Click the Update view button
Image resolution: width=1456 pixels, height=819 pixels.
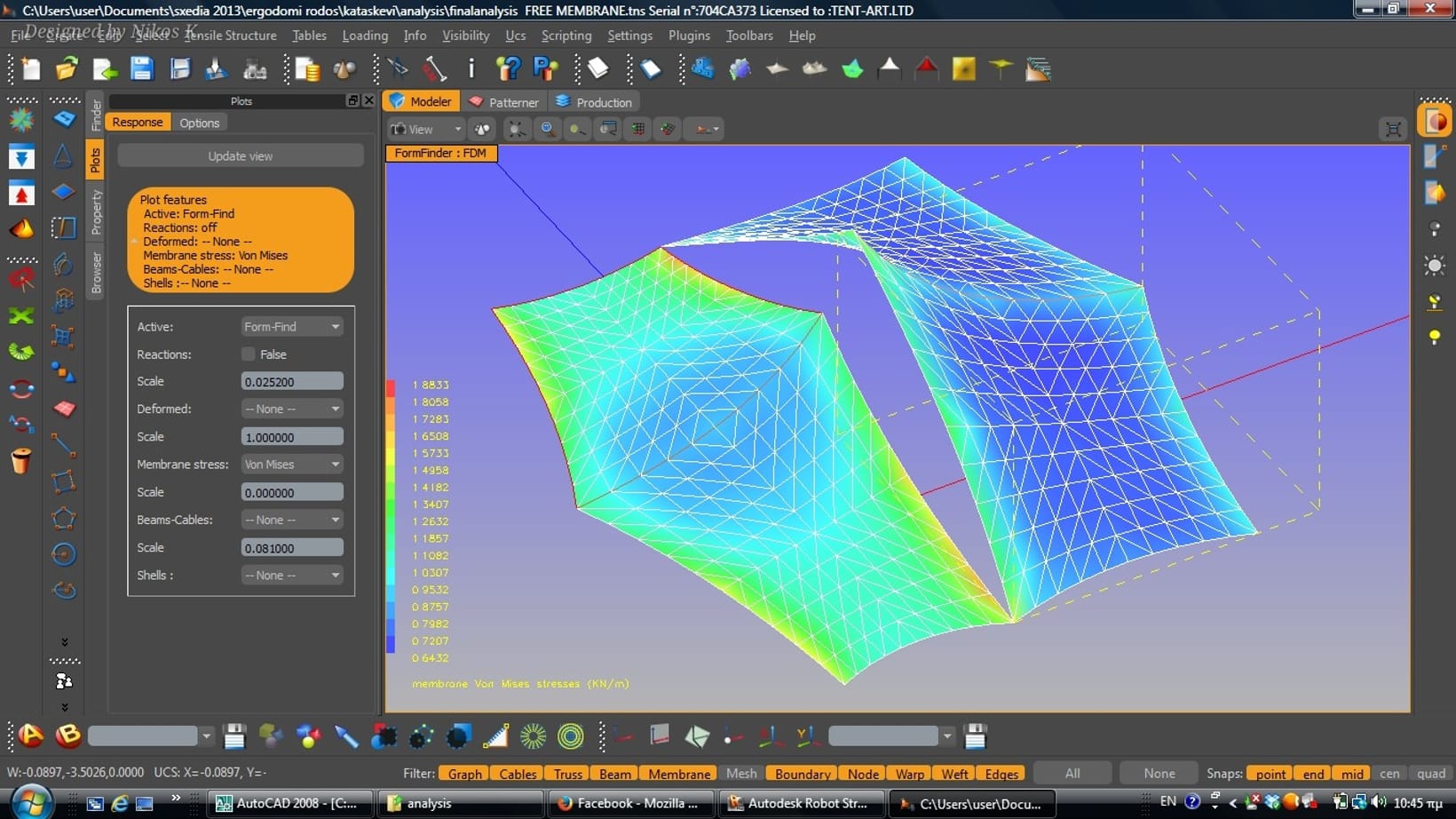coord(241,156)
